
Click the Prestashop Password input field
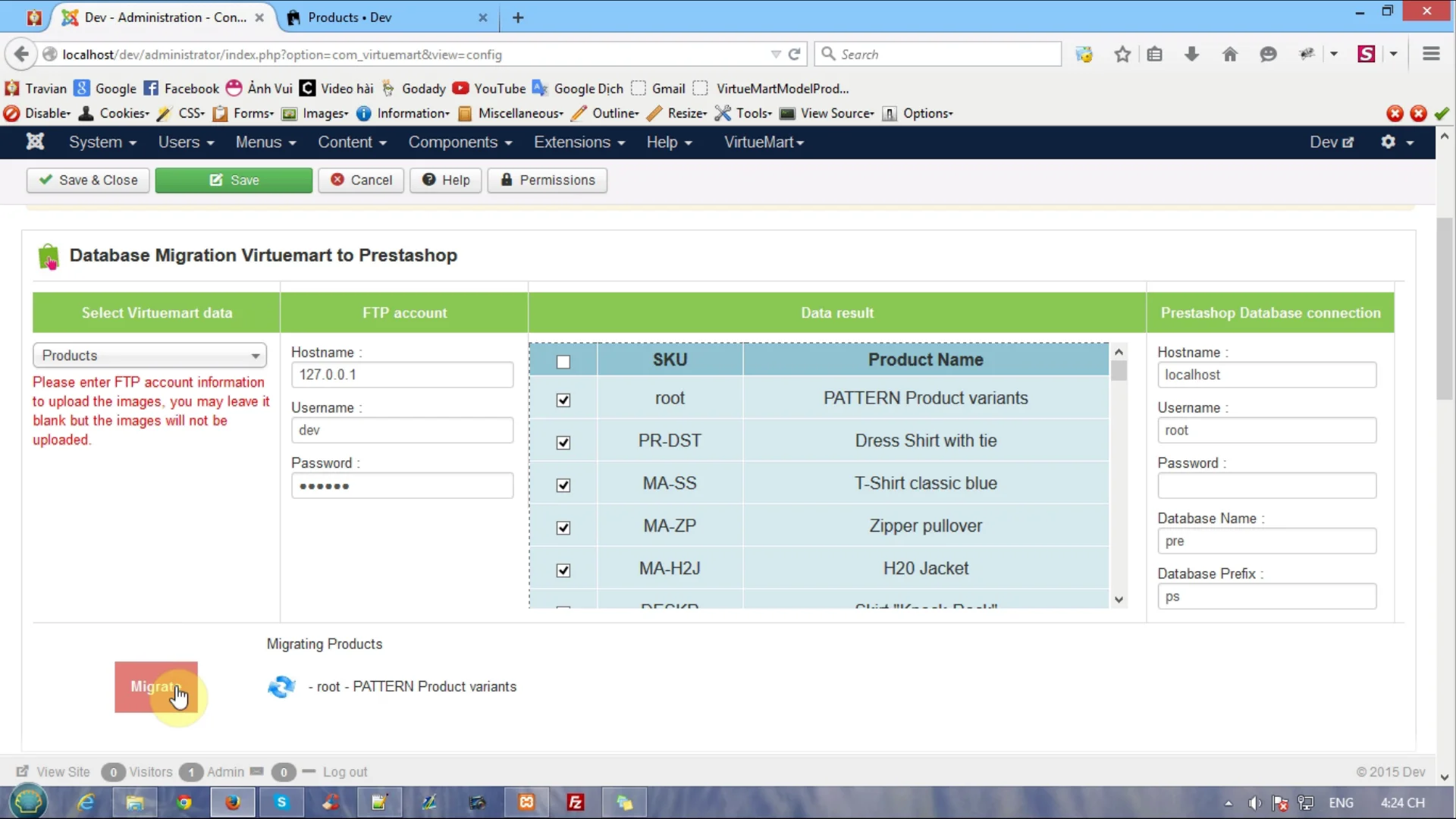[x=1266, y=485]
